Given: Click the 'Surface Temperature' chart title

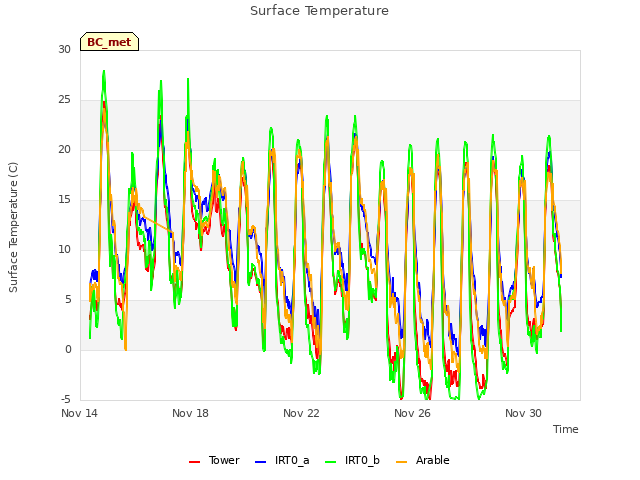Looking at the screenshot, I should [x=319, y=11].
